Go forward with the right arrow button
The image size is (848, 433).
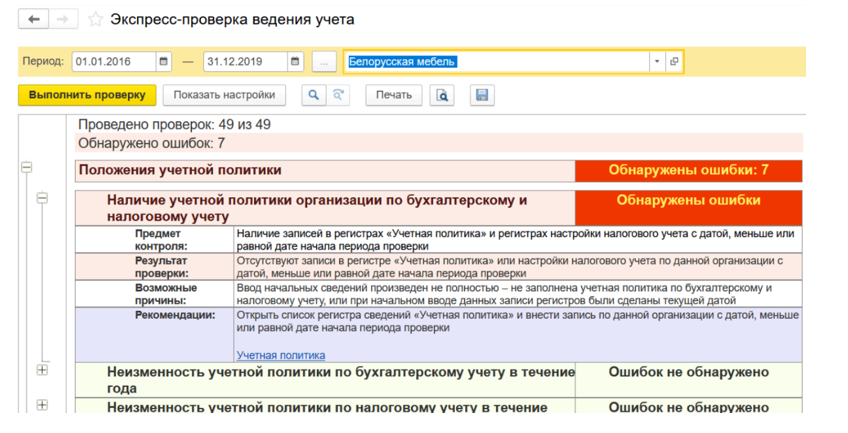point(63,19)
